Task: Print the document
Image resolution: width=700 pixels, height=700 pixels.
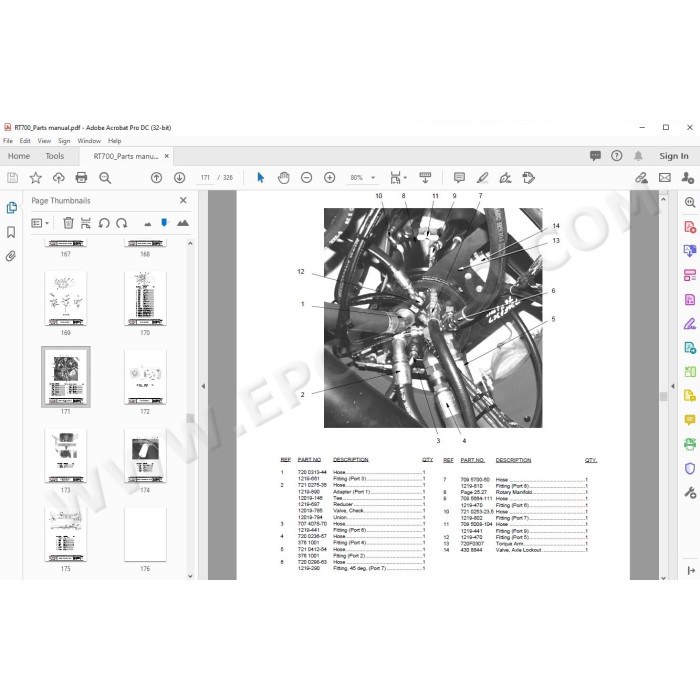Action: point(81,178)
